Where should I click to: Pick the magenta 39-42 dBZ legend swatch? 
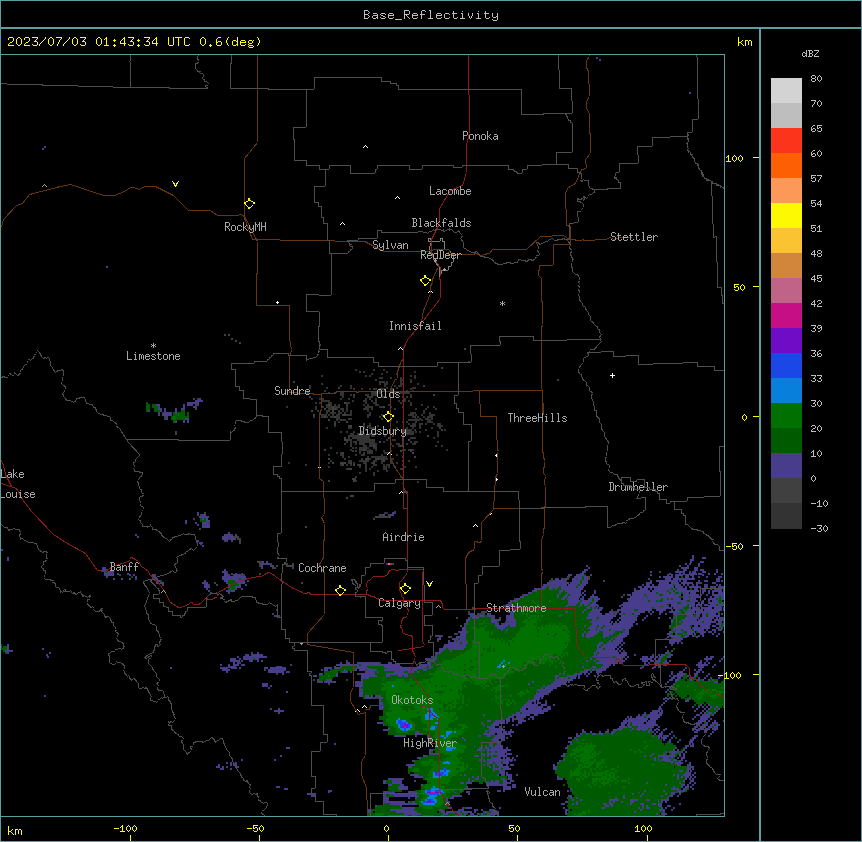(x=786, y=315)
